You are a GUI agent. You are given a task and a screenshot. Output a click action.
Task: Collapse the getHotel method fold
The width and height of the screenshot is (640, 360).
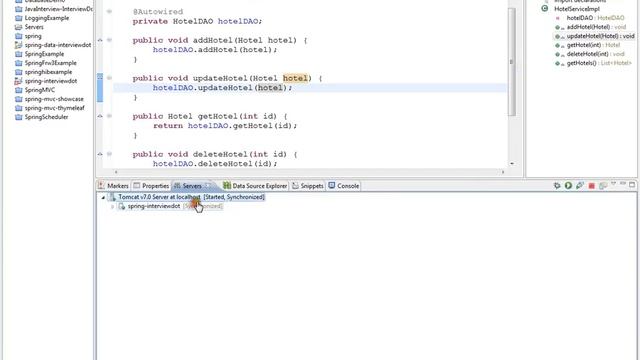point(109,116)
